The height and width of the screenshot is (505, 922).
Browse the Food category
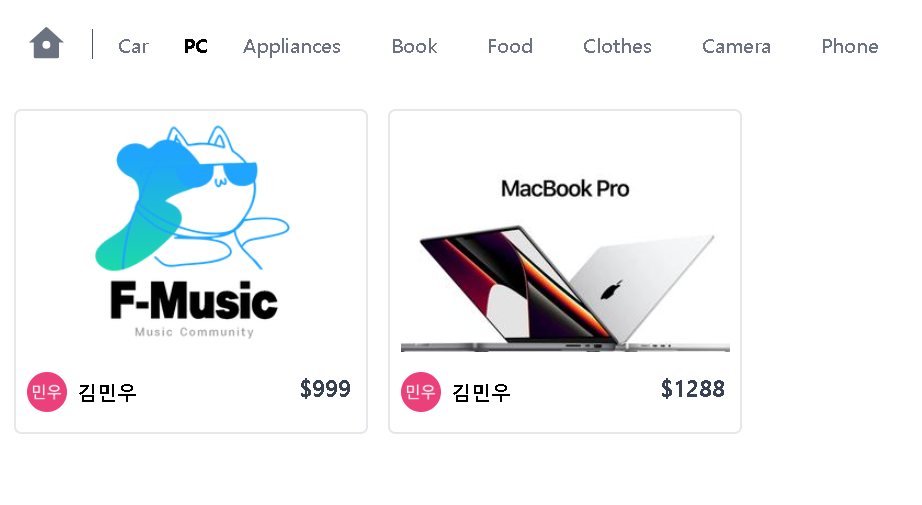pyautogui.click(x=510, y=46)
